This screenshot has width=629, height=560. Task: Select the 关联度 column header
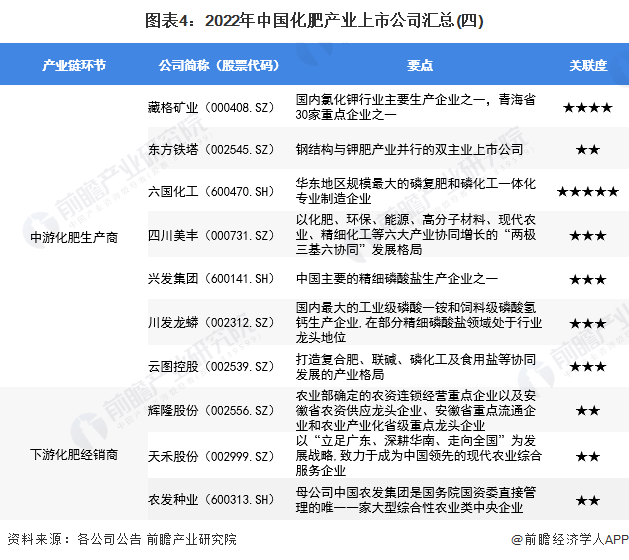587,65
